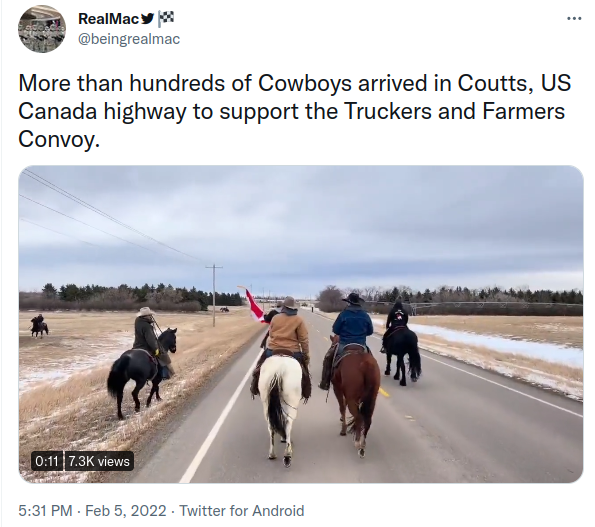The width and height of the screenshot is (595, 527).
Task: Click the 0:11 video duration badge
Action: coord(47,461)
